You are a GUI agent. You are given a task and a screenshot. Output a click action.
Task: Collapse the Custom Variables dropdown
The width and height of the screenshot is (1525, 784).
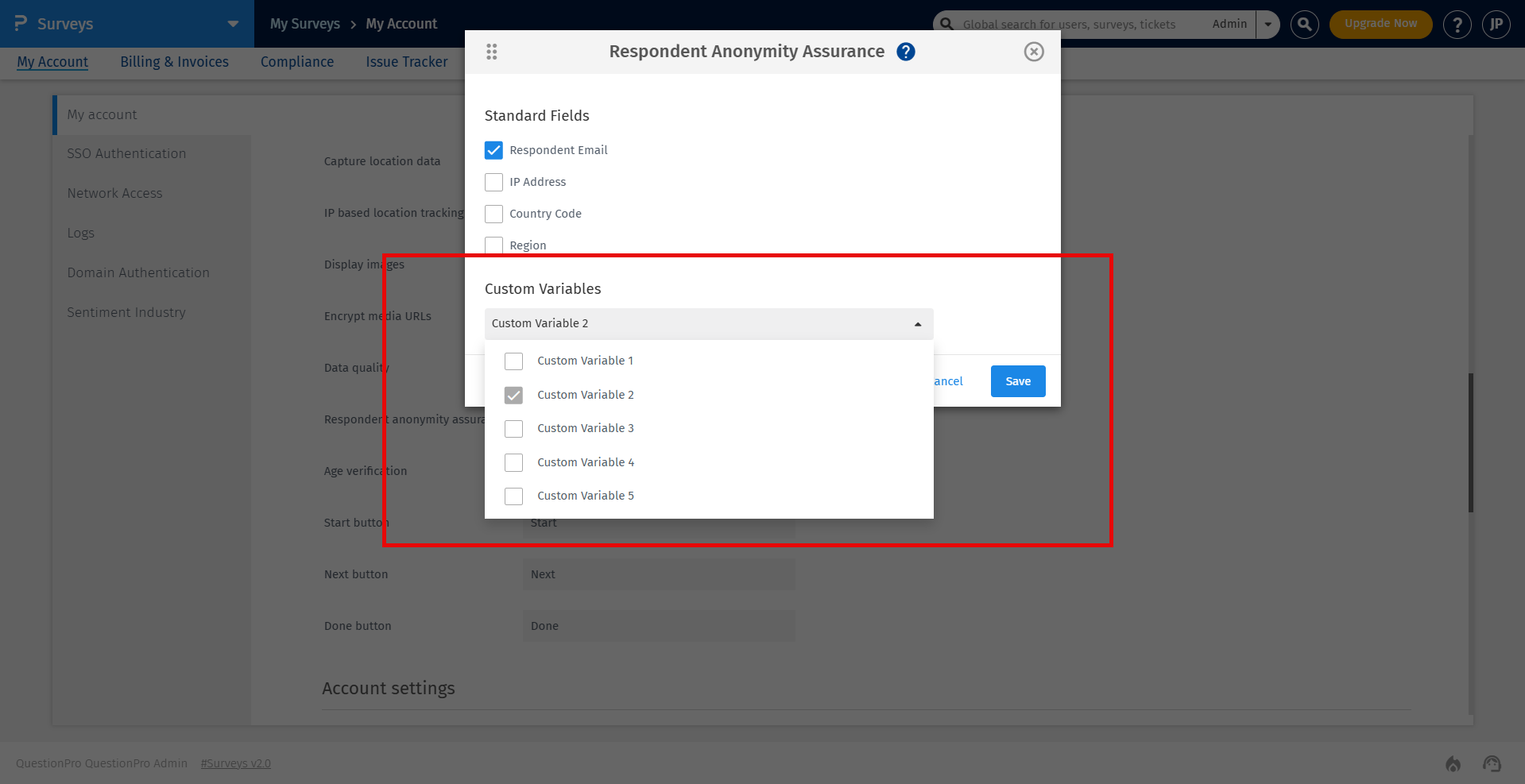click(709, 324)
